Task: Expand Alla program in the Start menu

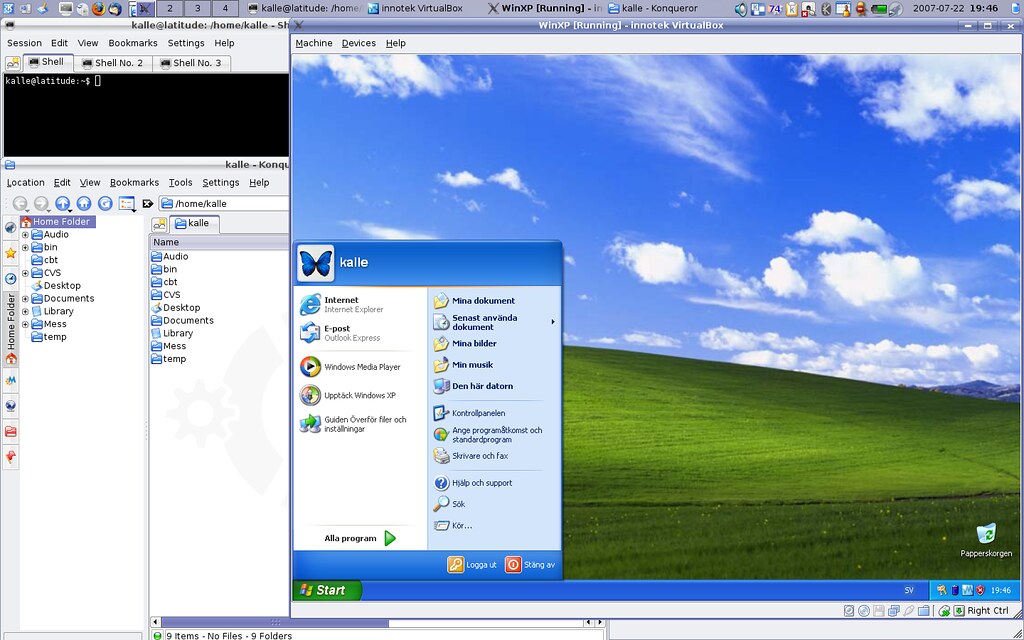Action: click(x=360, y=539)
